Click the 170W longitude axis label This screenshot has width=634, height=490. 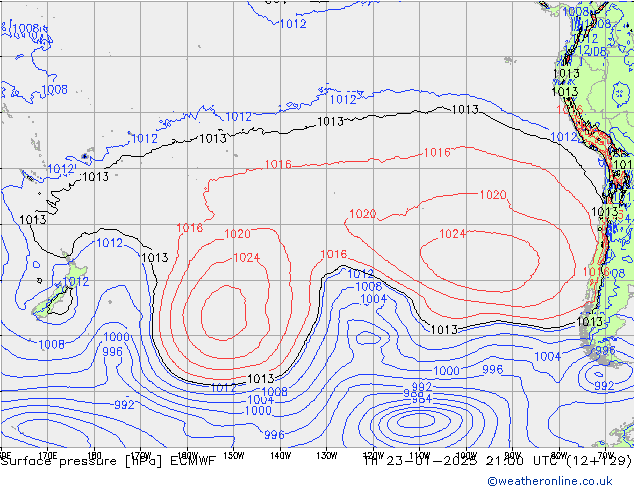click(x=141, y=455)
